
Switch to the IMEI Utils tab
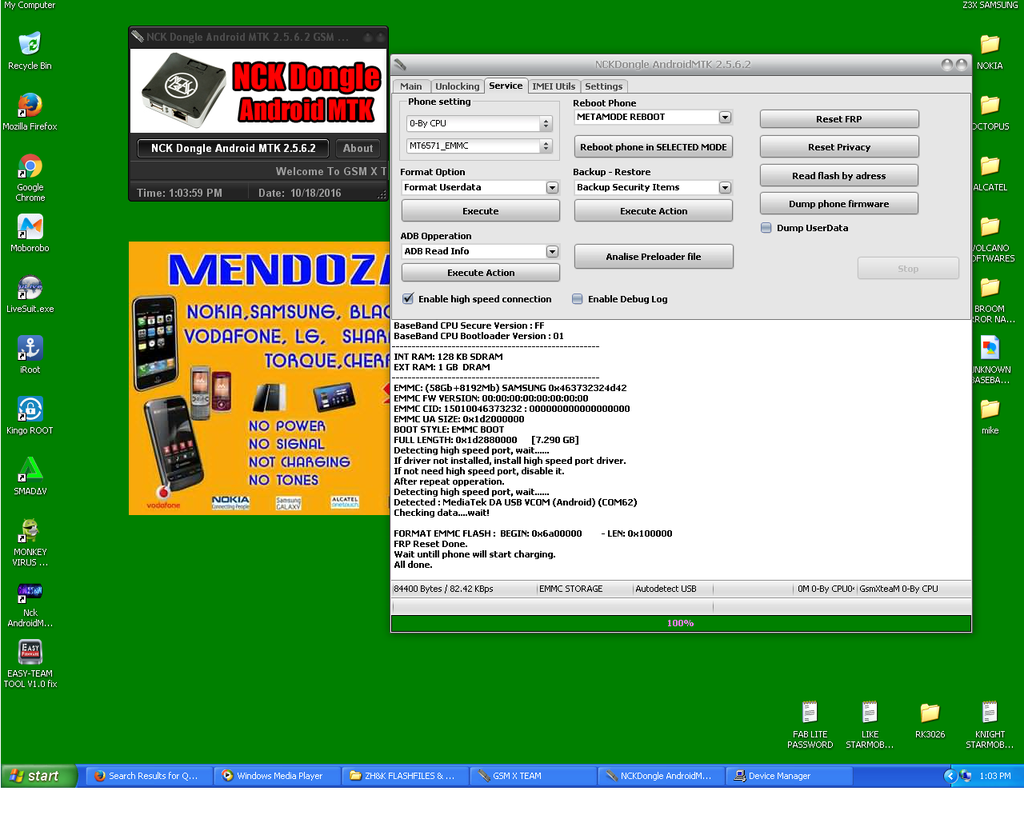[x=553, y=86]
